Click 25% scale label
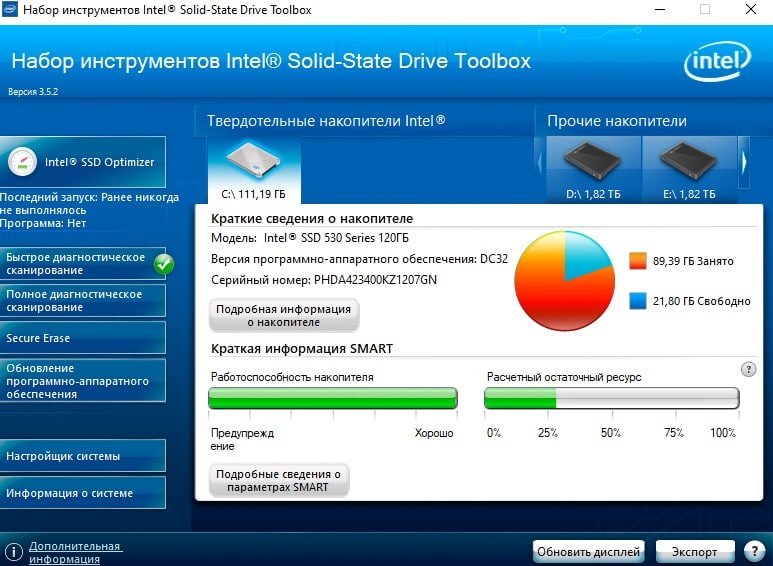The width and height of the screenshot is (773, 566). point(548,433)
